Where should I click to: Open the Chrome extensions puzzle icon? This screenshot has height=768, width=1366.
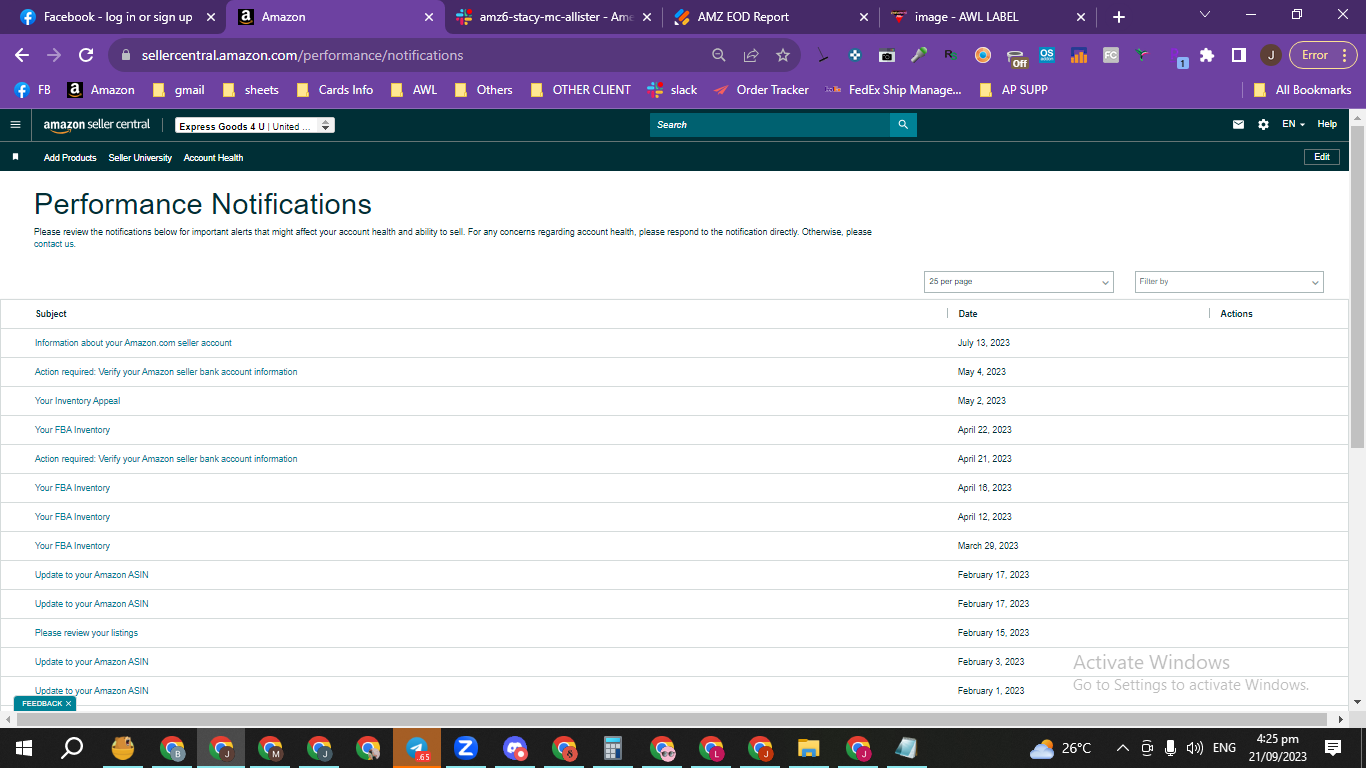1207,55
